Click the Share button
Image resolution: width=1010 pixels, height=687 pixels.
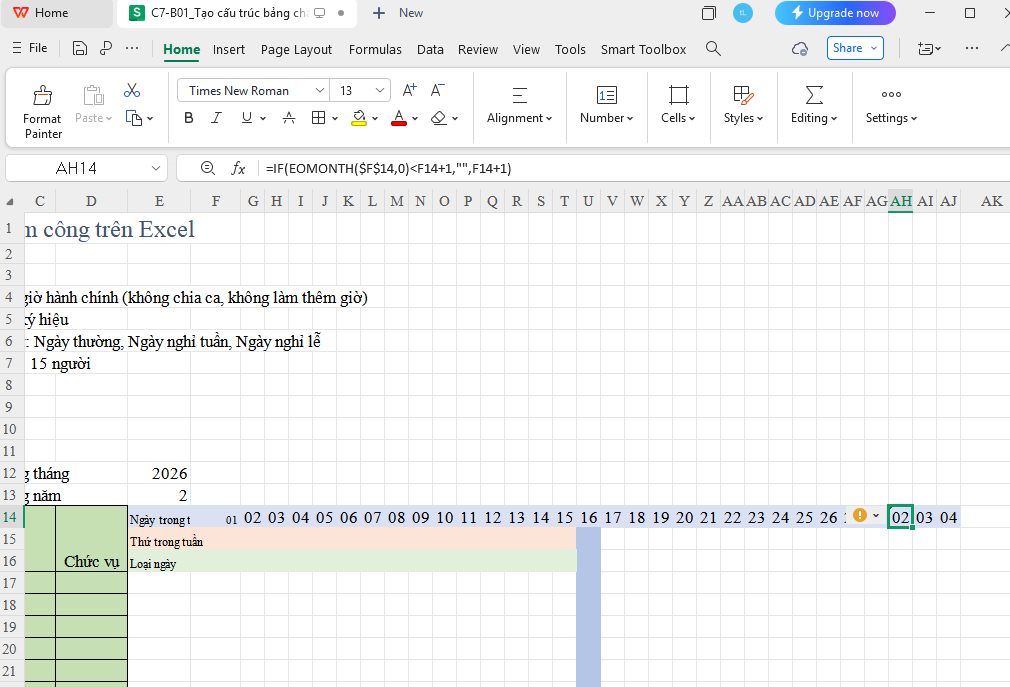tap(855, 48)
